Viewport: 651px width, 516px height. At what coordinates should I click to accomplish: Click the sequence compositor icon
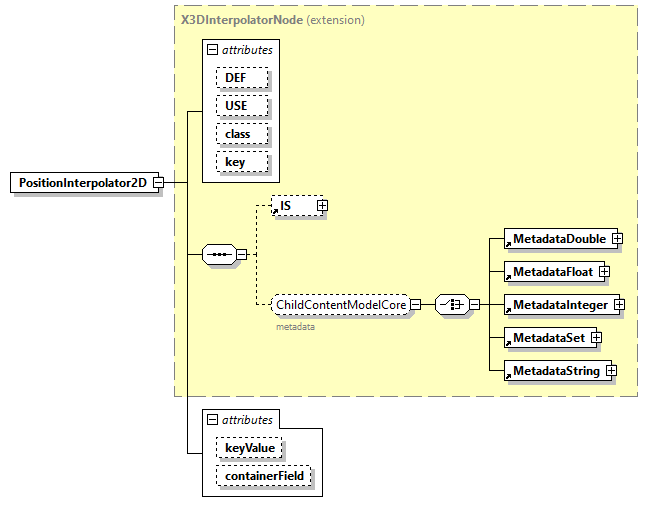click(219, 254)
